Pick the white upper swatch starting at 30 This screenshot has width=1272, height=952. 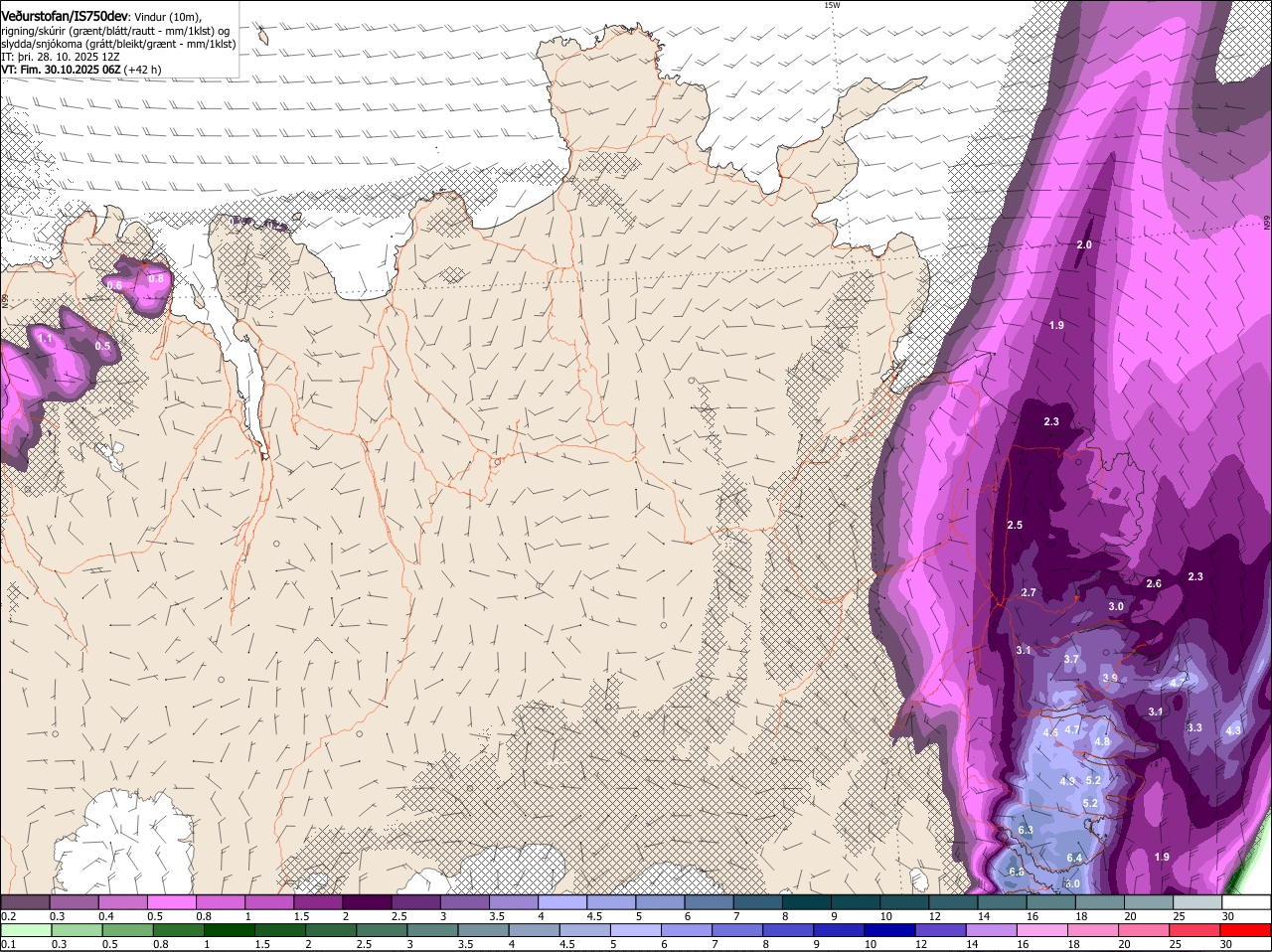pos(1247,901)
